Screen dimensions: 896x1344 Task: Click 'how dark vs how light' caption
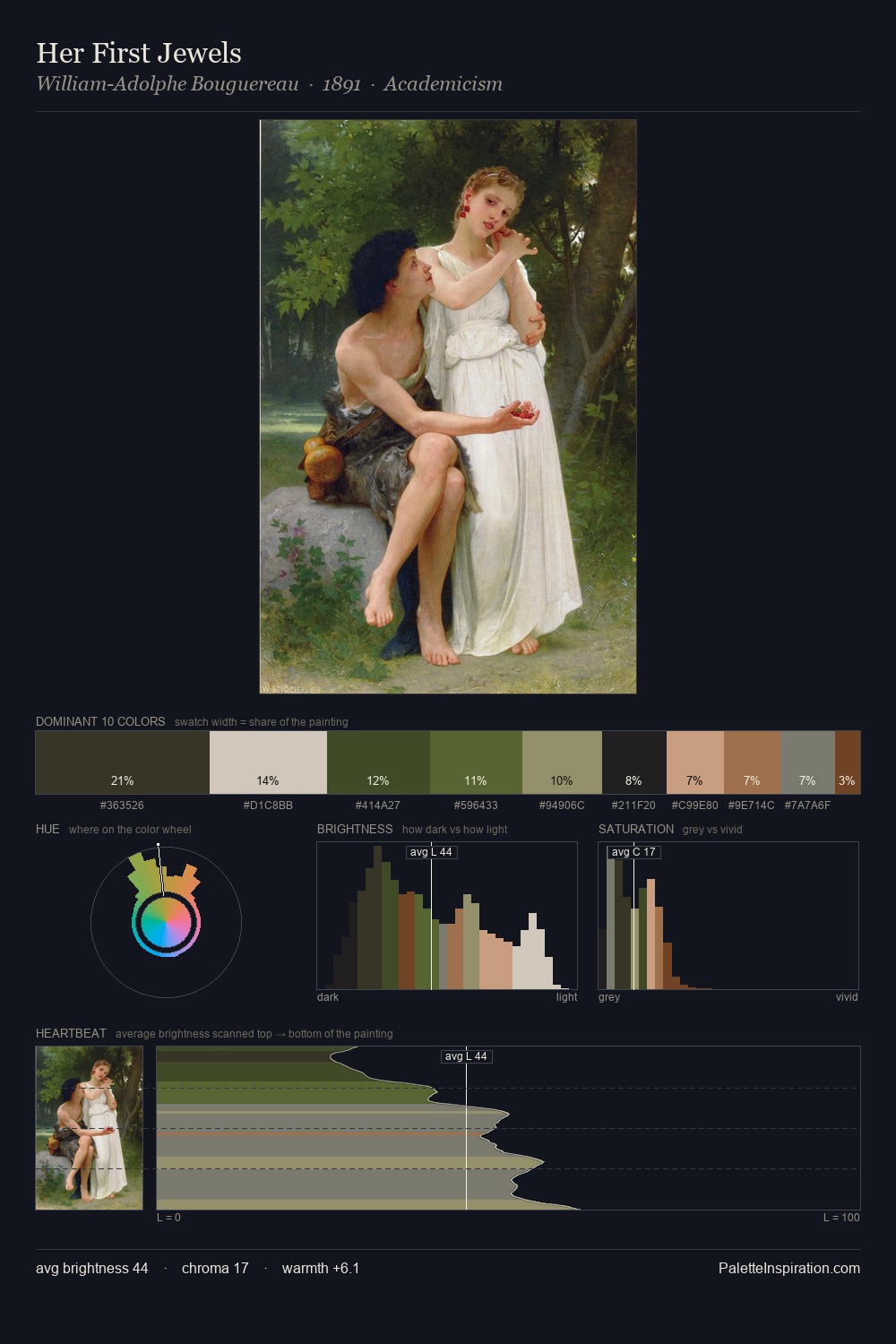(455, 830)
